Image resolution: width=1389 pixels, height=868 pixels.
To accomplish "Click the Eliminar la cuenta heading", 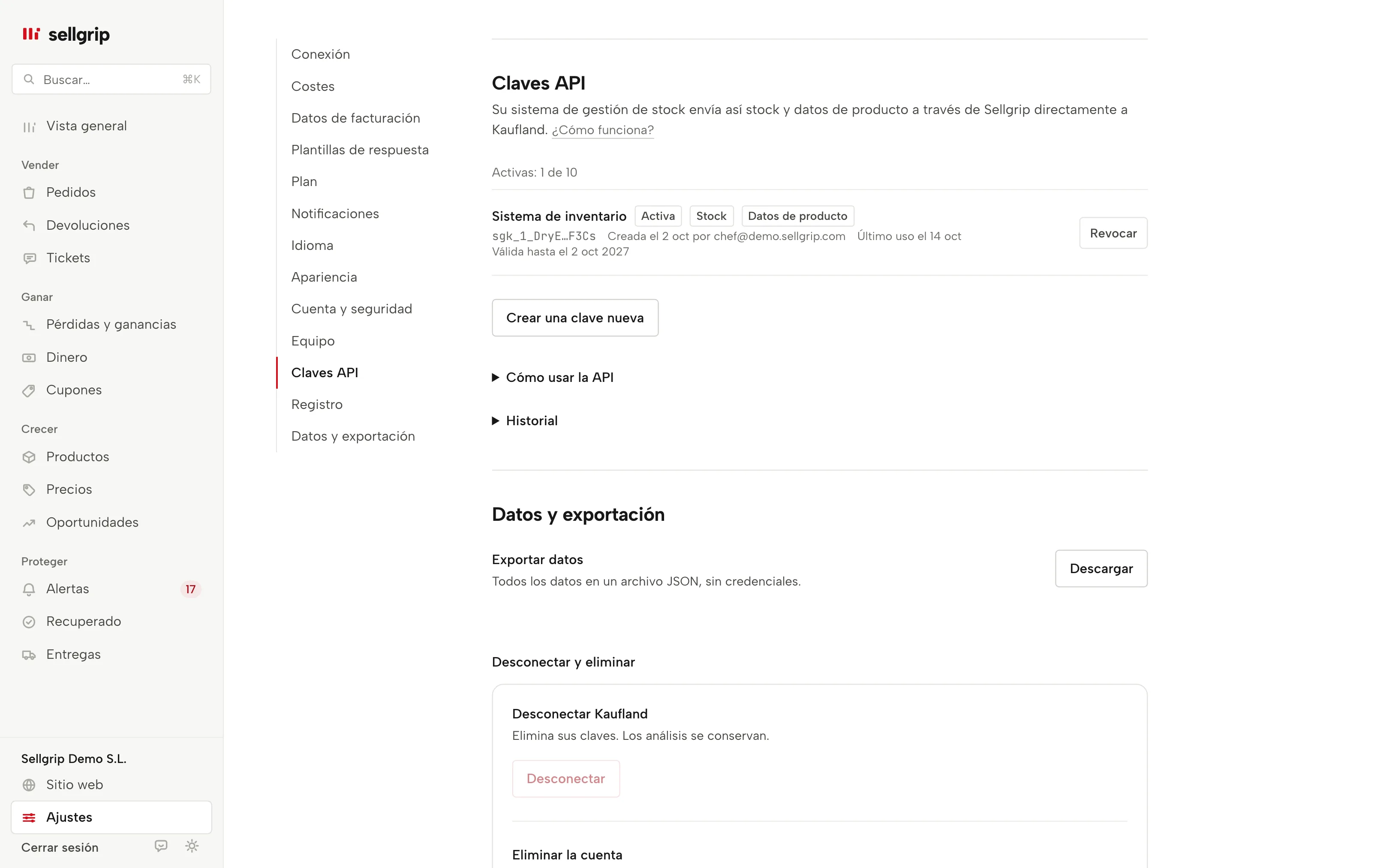I will pos(567,855).
